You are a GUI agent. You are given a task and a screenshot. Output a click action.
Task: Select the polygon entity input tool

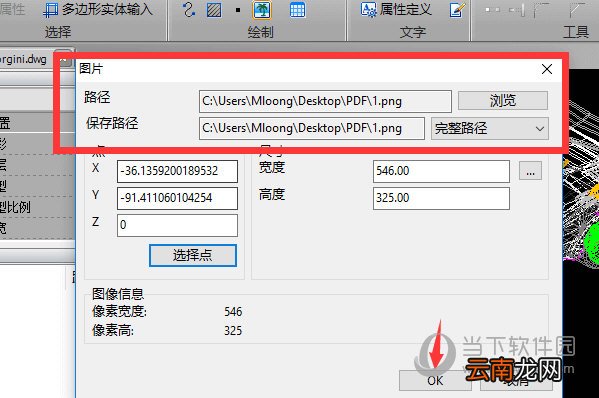tap(98, 9)
